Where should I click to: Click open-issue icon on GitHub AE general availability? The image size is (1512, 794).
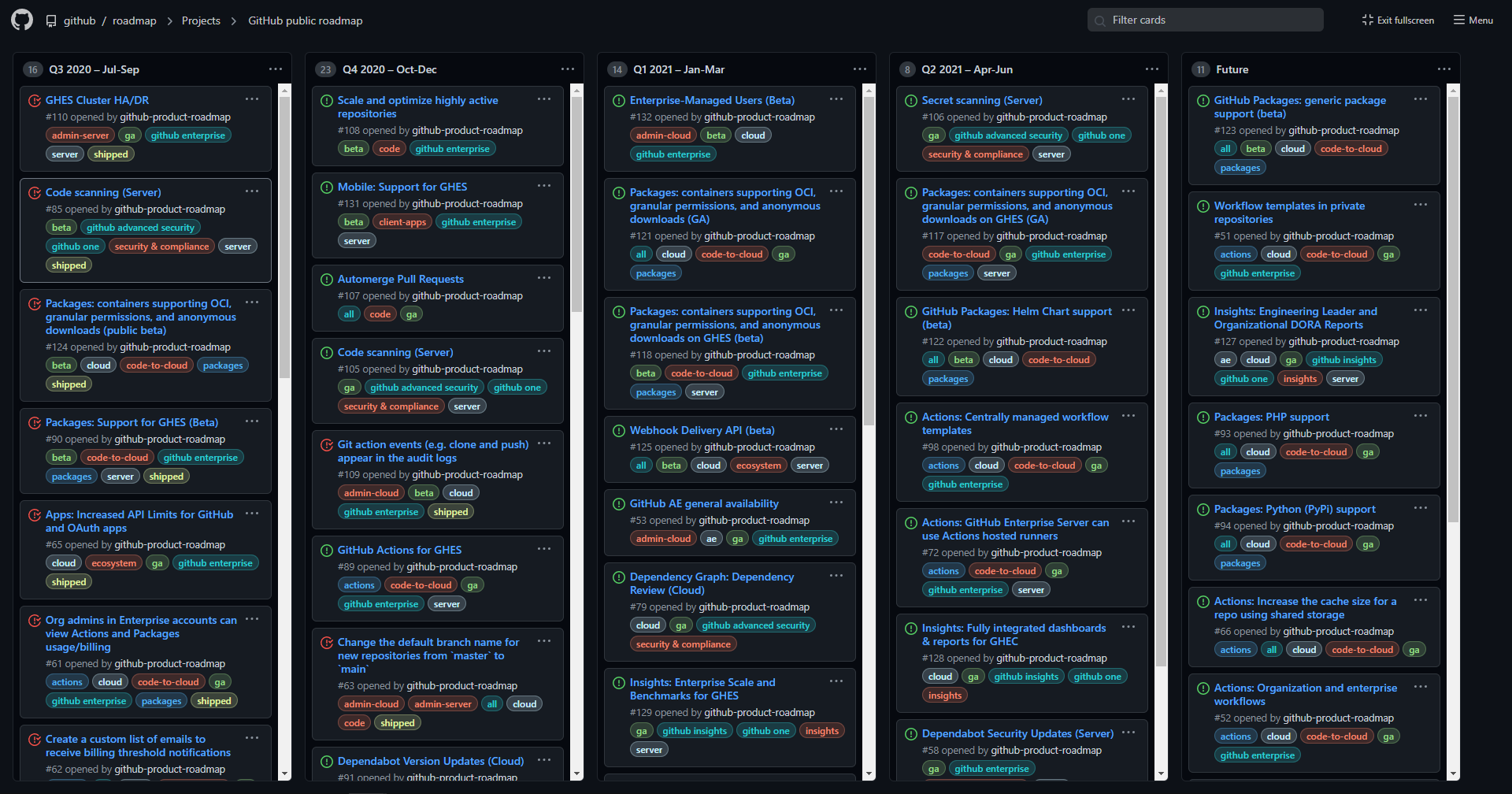[619, 504]
